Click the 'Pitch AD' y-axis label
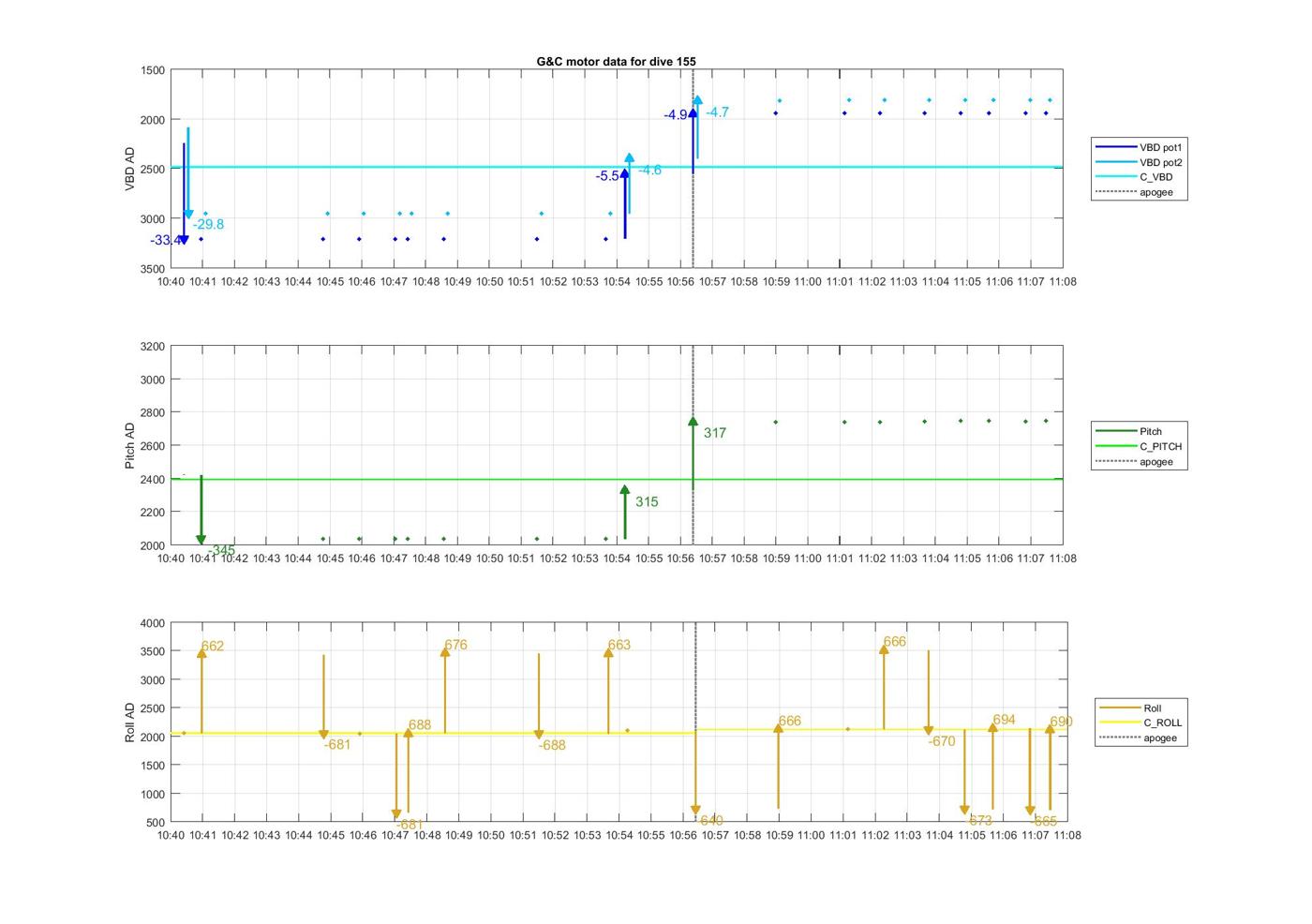This screenshot has width=1312, height=924. (130, 446)
